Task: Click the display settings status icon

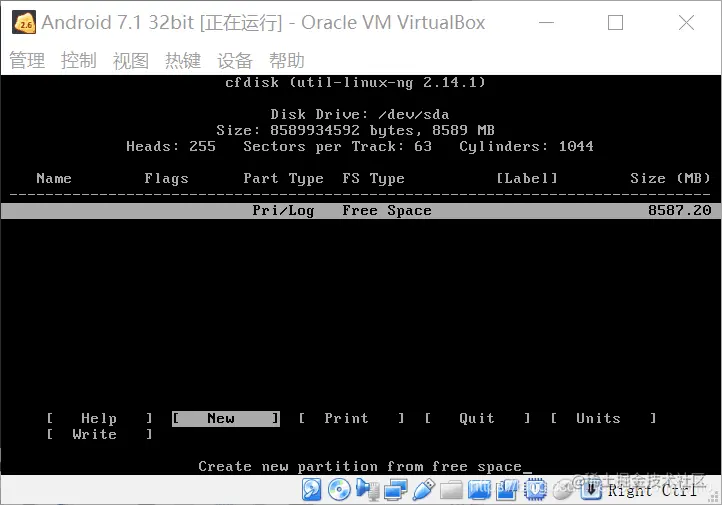Action: pyautogui.click(x=479, y=490)
